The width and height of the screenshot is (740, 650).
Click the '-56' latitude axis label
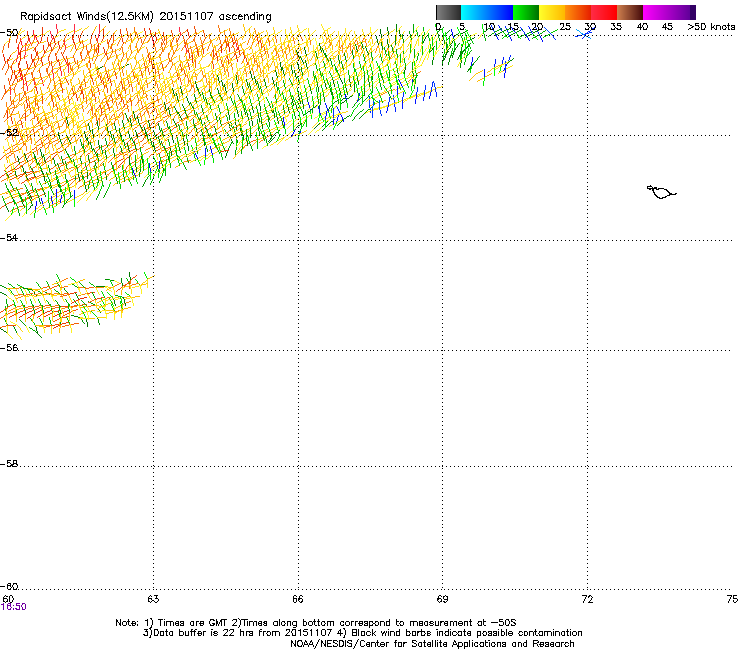(x=9, y=347)
